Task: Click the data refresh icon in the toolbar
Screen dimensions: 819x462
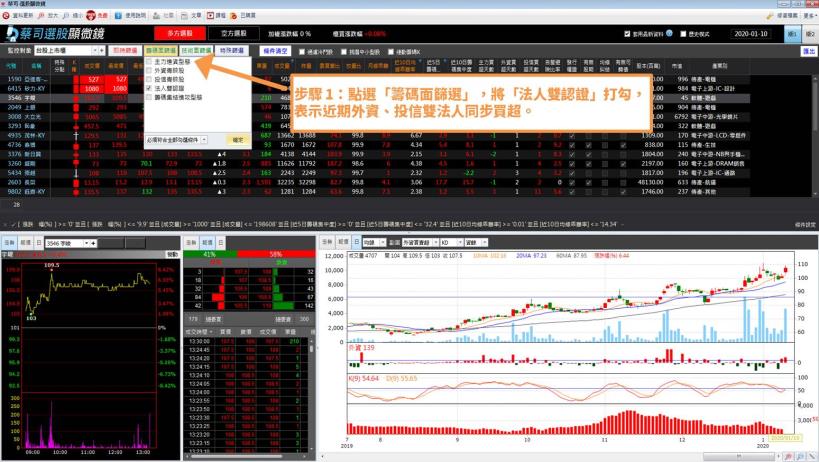Action: coord(6,16)
